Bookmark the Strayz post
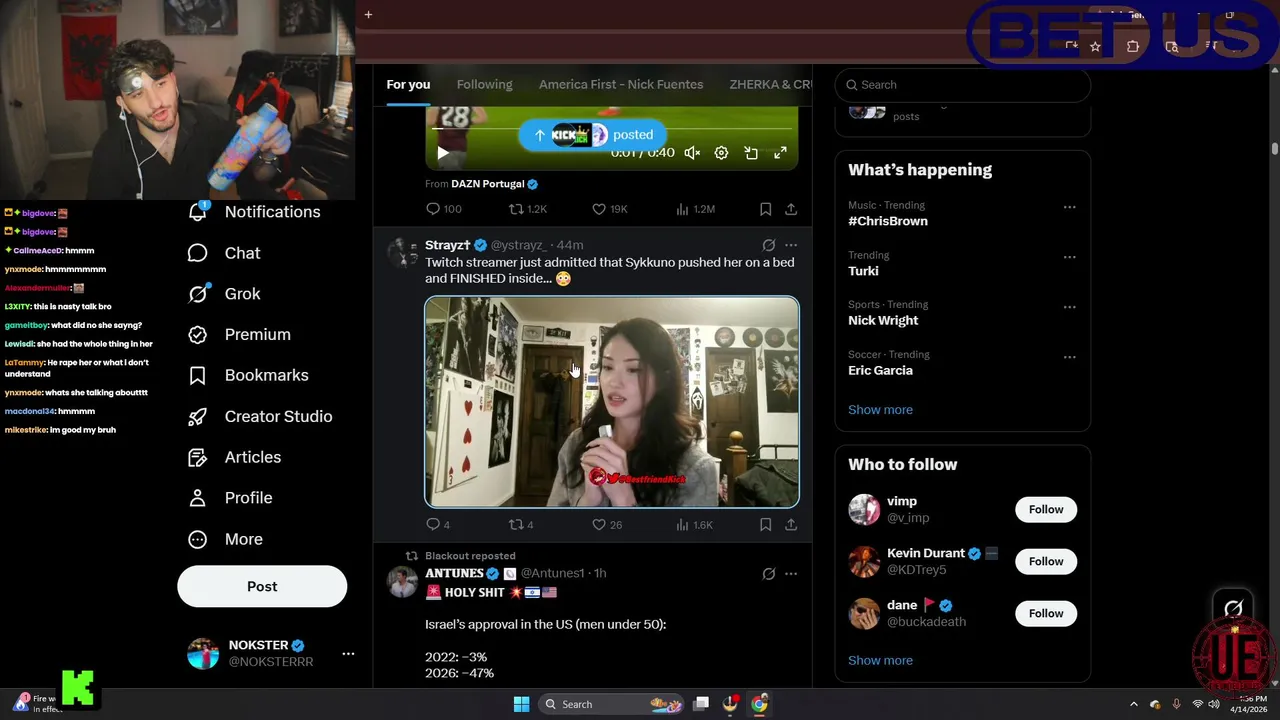The height and width of the screenshot is (720, 1280). point(765,524)
